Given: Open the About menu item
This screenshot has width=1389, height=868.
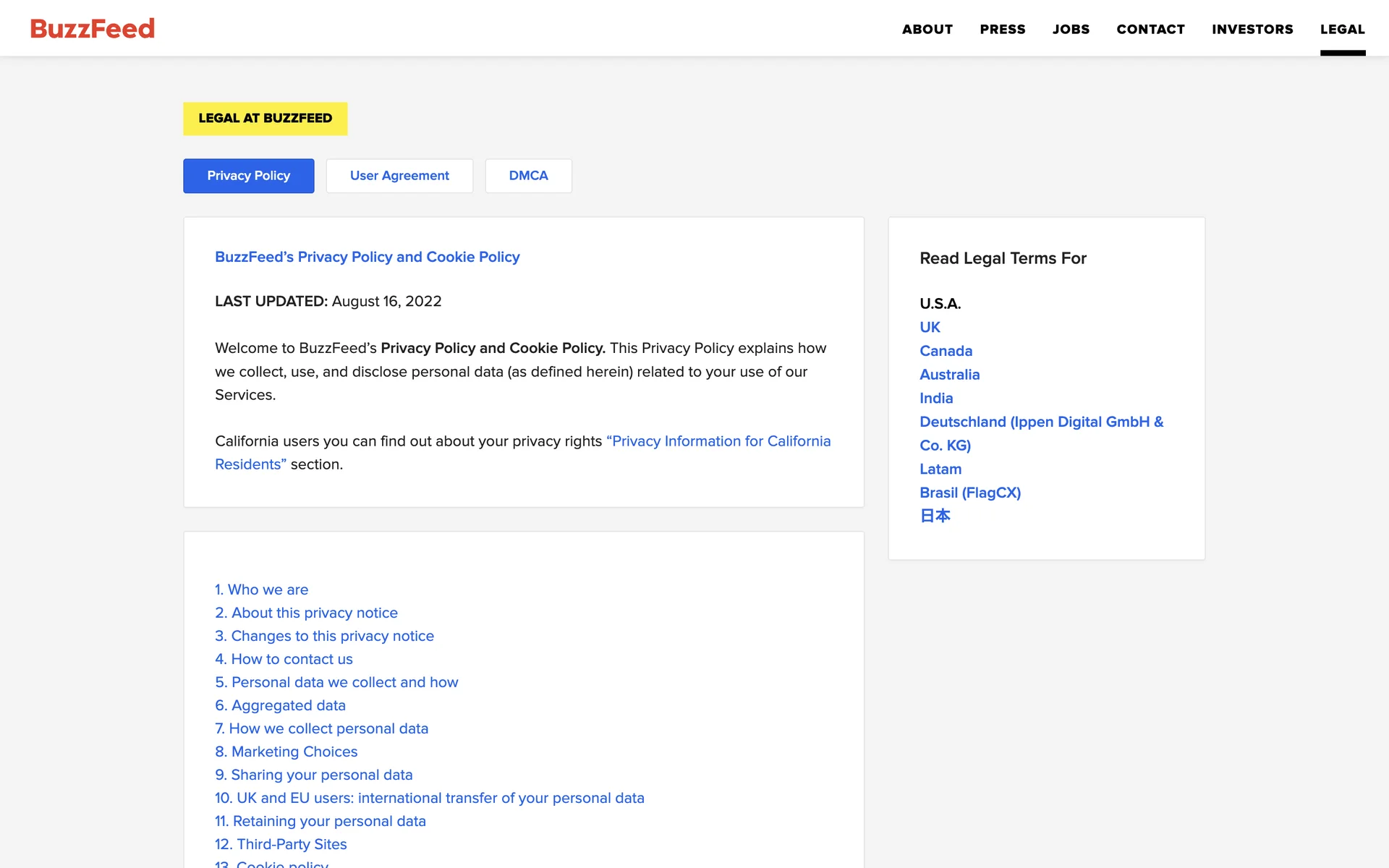Looking at the screenshot, I should (927, 30).
